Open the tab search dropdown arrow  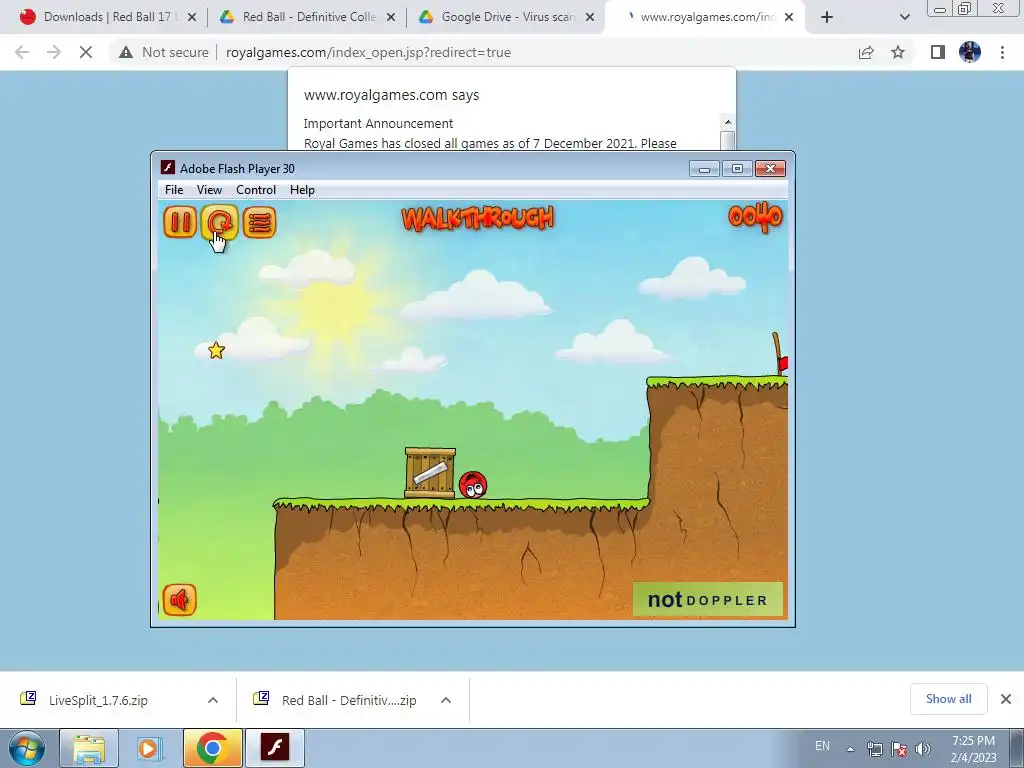(904, 18)
